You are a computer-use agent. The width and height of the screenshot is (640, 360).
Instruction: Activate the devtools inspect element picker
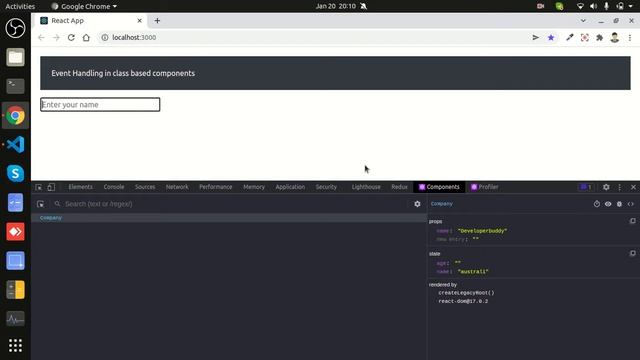(x=38, y=187)
